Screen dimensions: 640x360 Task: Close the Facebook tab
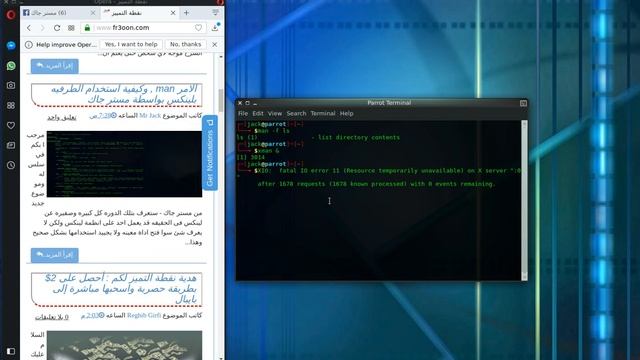click(x=93, y=13)
